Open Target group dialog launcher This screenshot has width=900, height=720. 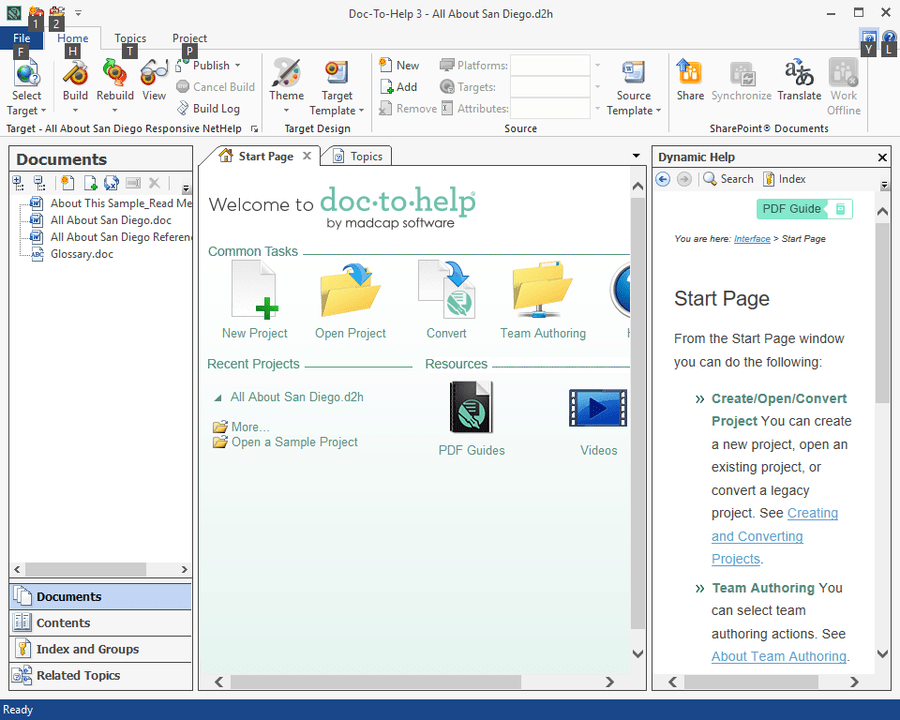tap(254, 129)
